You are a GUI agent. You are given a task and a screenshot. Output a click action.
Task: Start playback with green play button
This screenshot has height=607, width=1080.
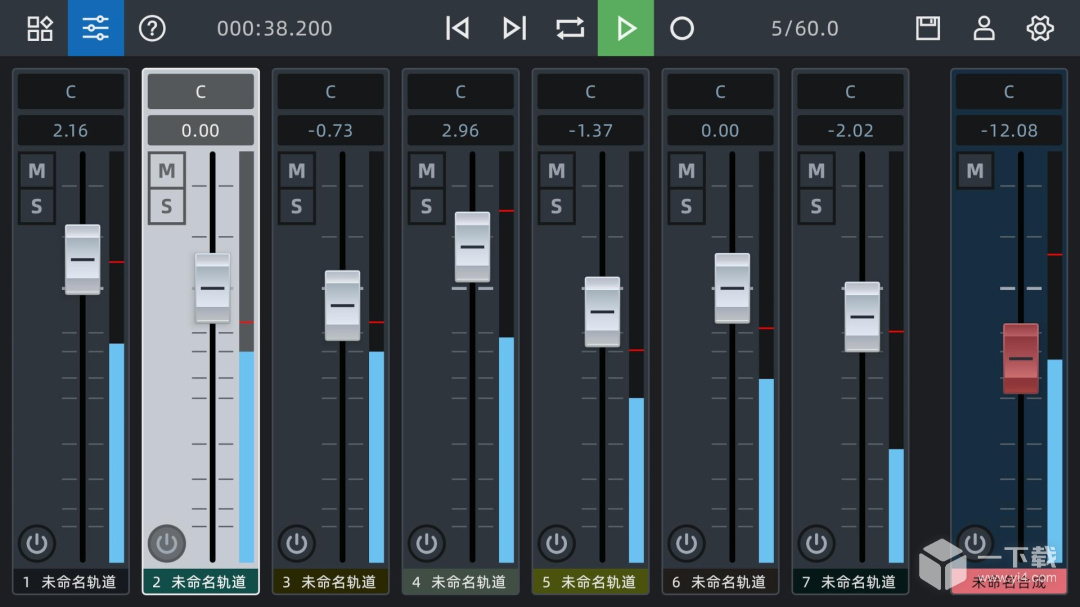(x=626, y=28)
